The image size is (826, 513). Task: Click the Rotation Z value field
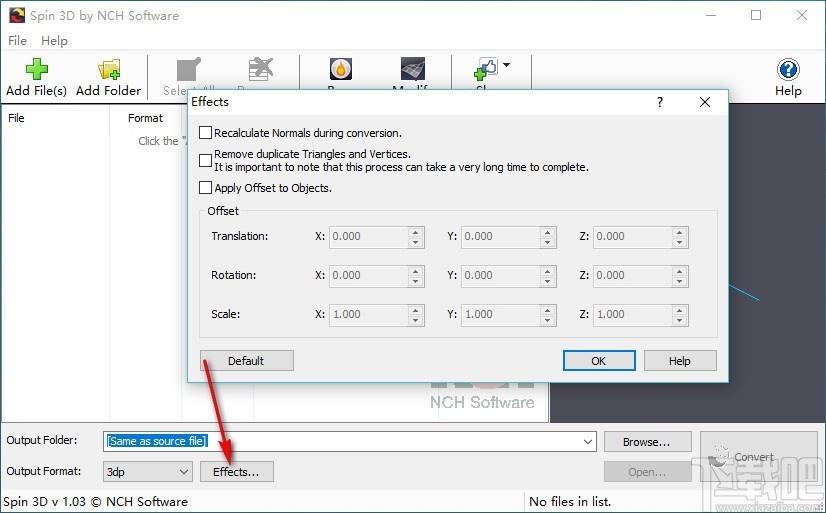click(x=633, y=275)
